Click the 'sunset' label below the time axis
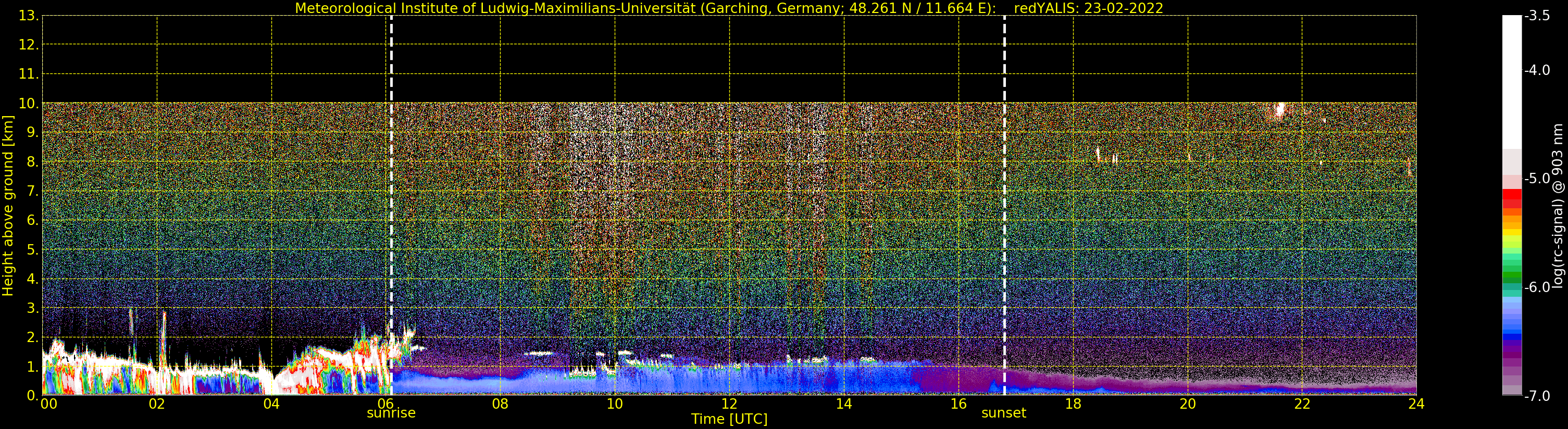 coord(1004,412)
